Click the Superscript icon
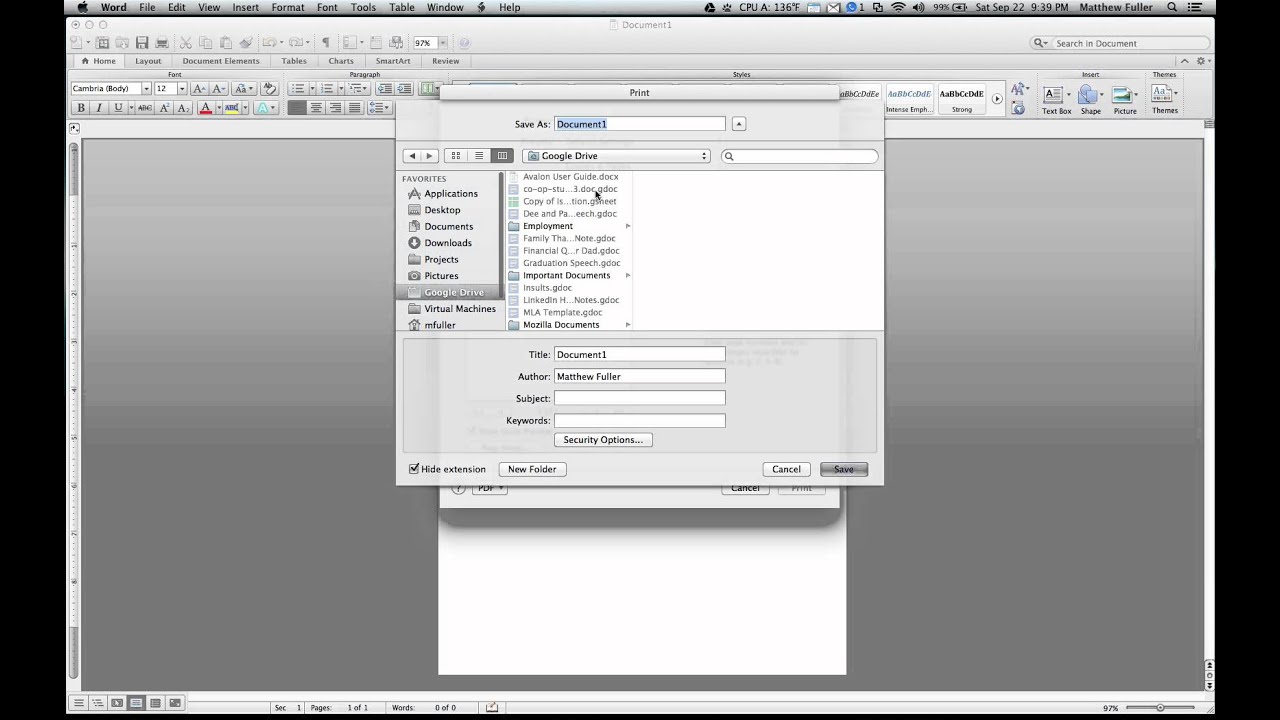The image size is (1280, 720). pos(164,108)
